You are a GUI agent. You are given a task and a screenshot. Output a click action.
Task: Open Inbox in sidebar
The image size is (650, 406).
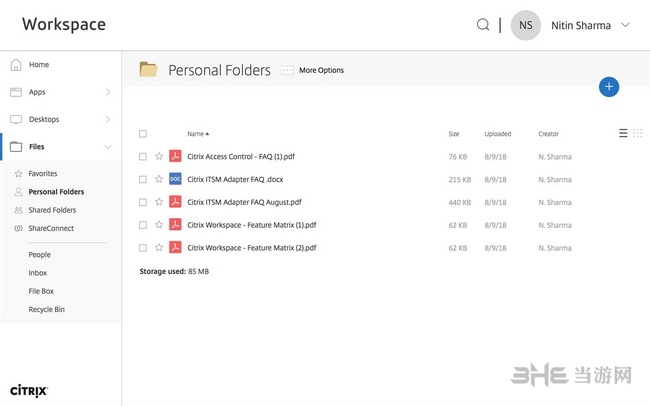tap(38, 273)
